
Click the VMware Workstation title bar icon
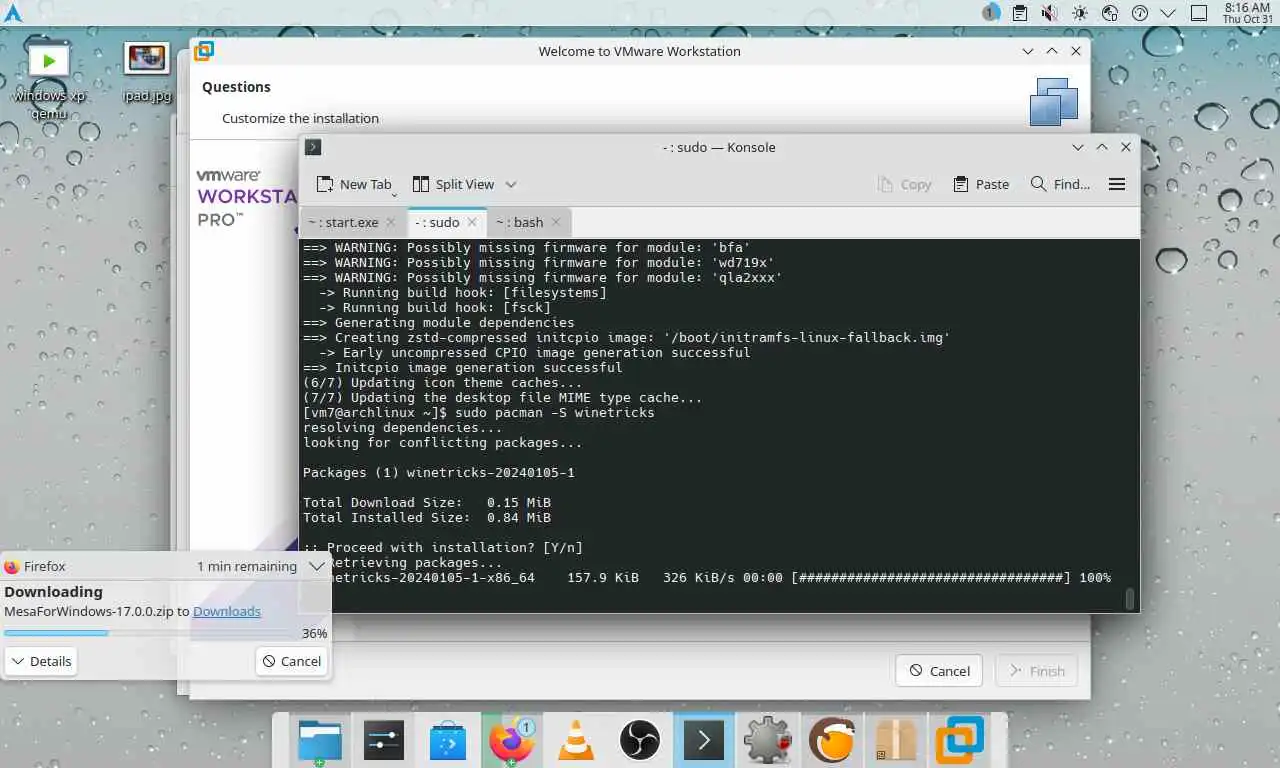click(x=204, y=51)
